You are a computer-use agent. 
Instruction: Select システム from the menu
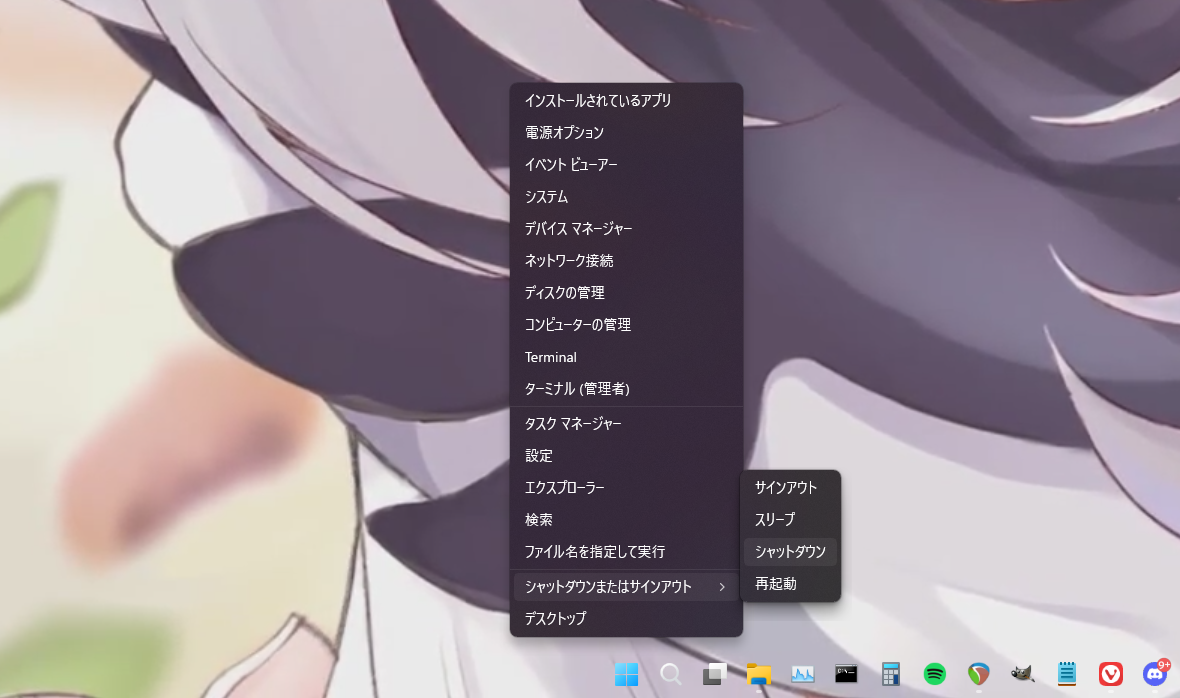click(626, 196)
